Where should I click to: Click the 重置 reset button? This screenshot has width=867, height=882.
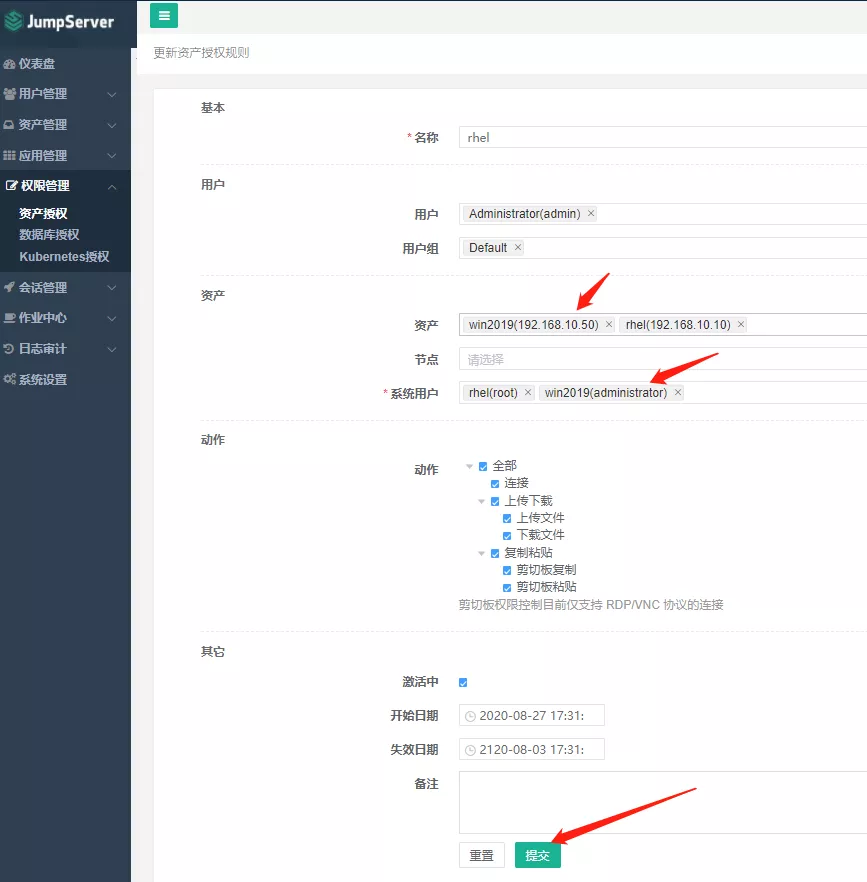(482, 855)
